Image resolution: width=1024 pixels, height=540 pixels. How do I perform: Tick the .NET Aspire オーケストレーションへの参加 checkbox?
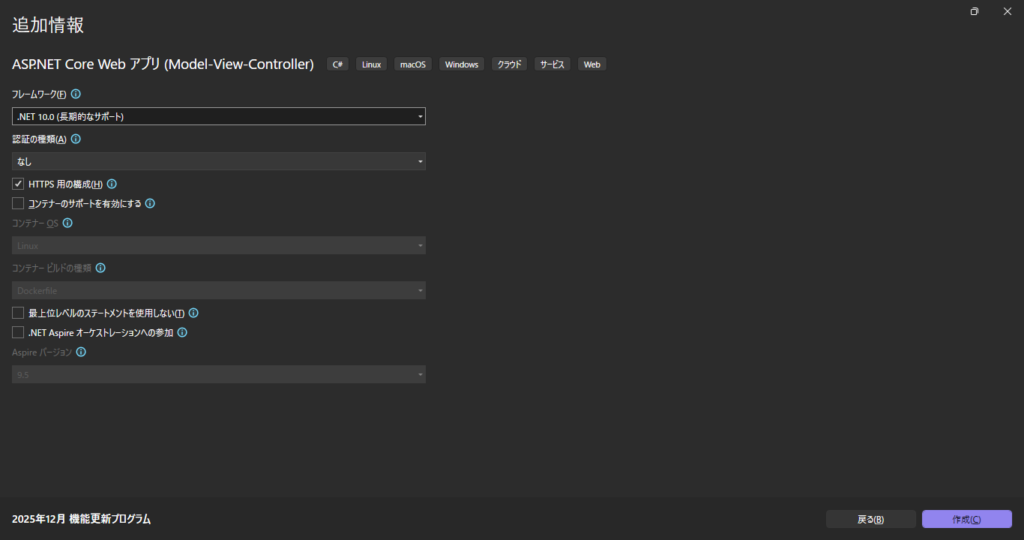point(18,332)
